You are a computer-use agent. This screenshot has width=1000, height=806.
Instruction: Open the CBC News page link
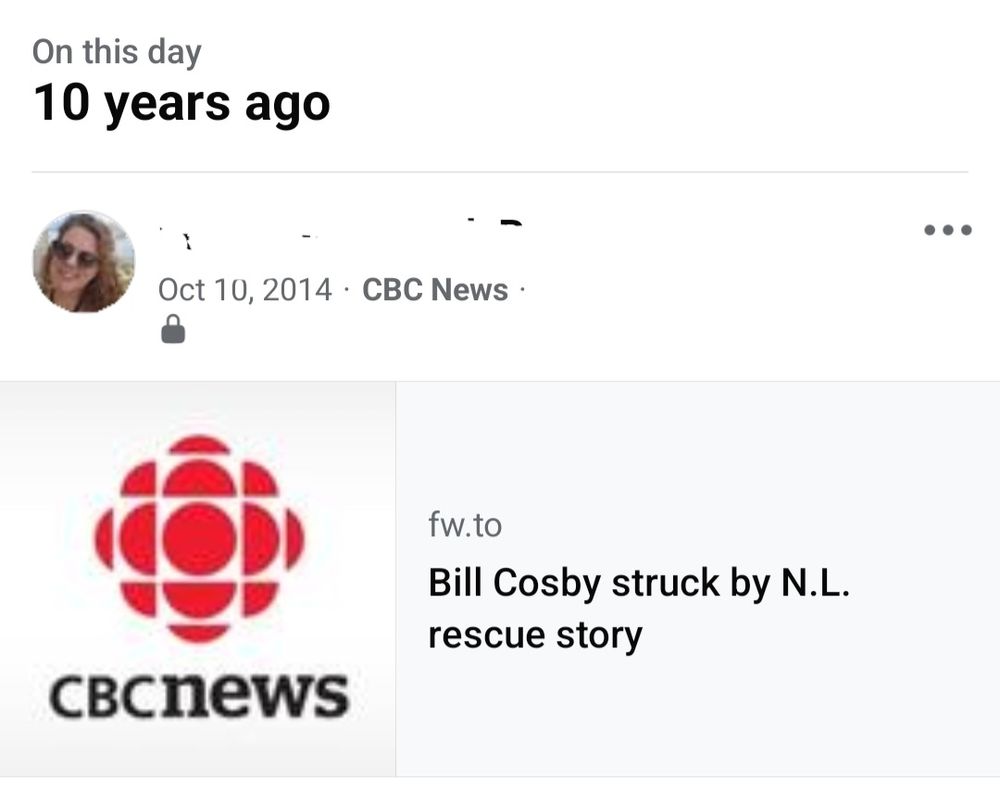[435, 290]
